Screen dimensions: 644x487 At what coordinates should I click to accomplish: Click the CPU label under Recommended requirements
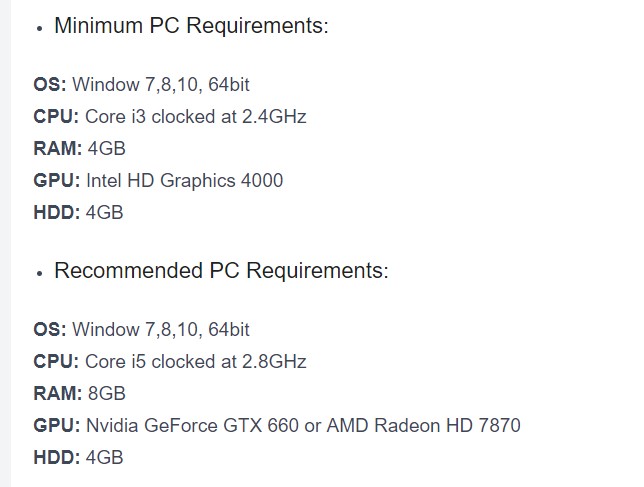pyautogui.click(x=56, y=361)
